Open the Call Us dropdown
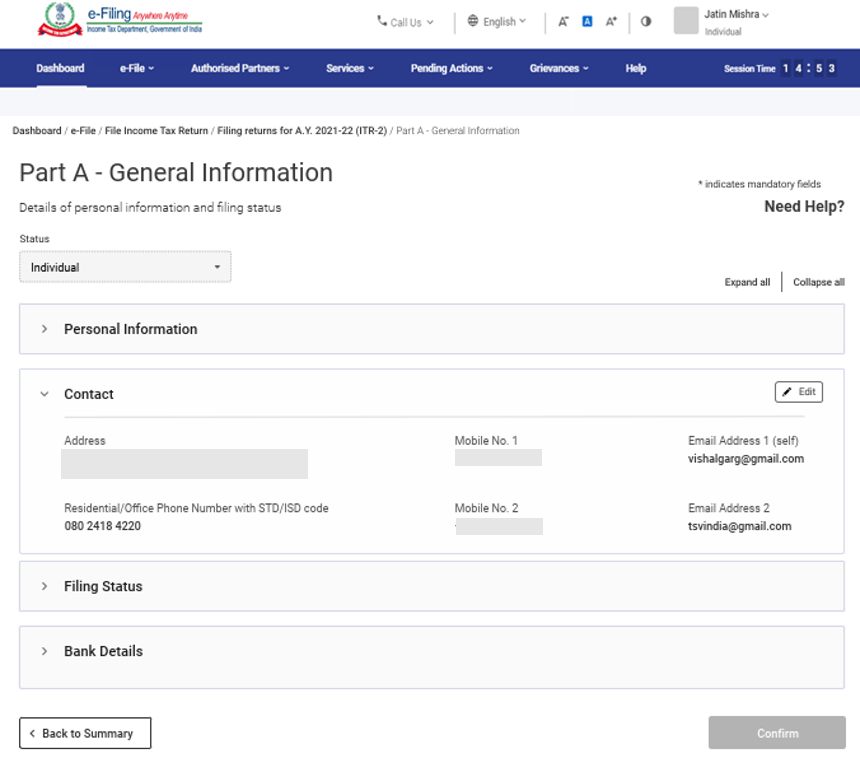The height and width of the screenshot is (758, 860). (405, 22)
